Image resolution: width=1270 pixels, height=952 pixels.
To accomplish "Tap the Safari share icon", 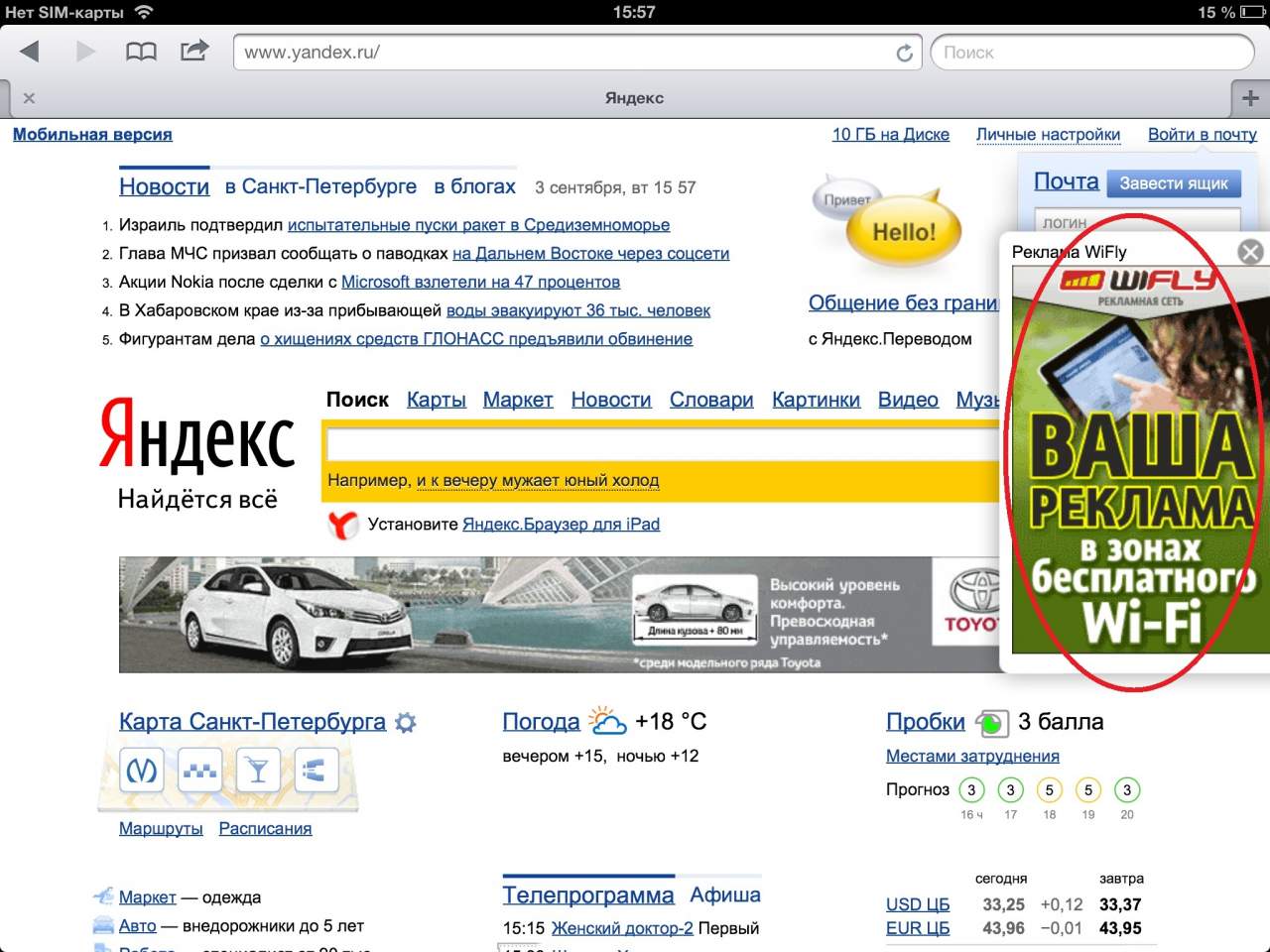I will pyautogui.click(x=194, y=51).
